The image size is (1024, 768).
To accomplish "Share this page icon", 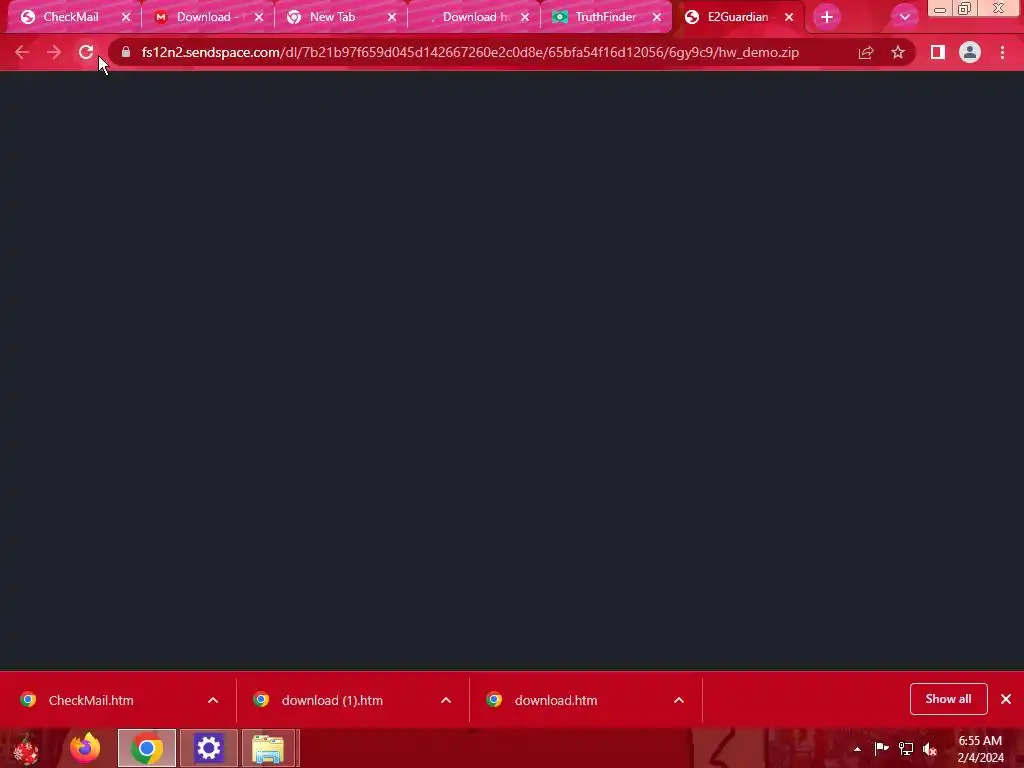I will click(x=866, y=52).
